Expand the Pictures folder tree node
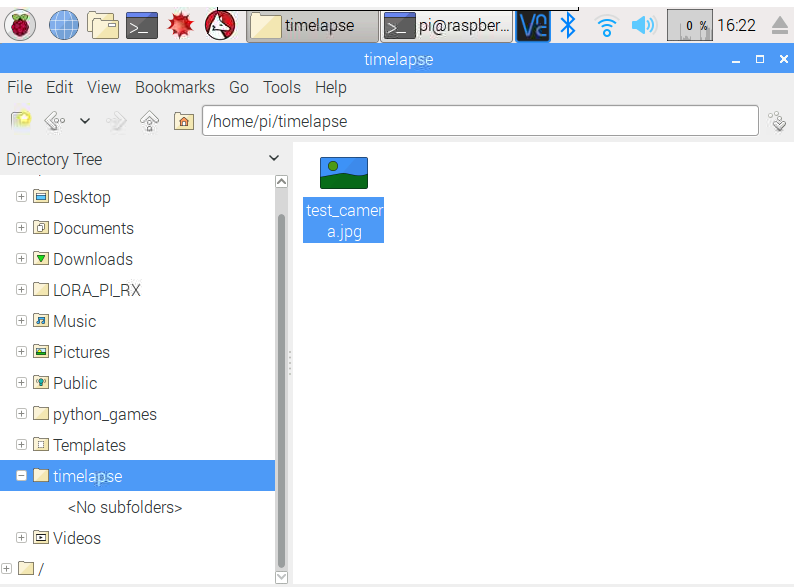The width and height of the screenshot is (794, 587). 21,352
